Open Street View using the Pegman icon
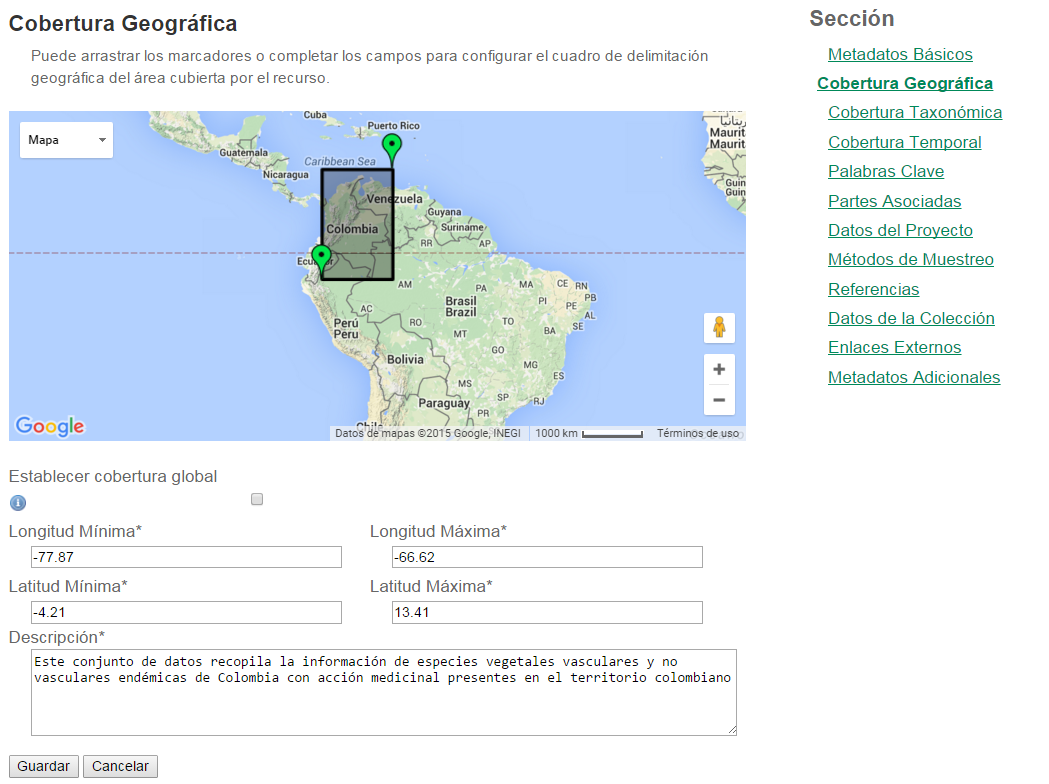1049x784 pixels. point(719,328)
